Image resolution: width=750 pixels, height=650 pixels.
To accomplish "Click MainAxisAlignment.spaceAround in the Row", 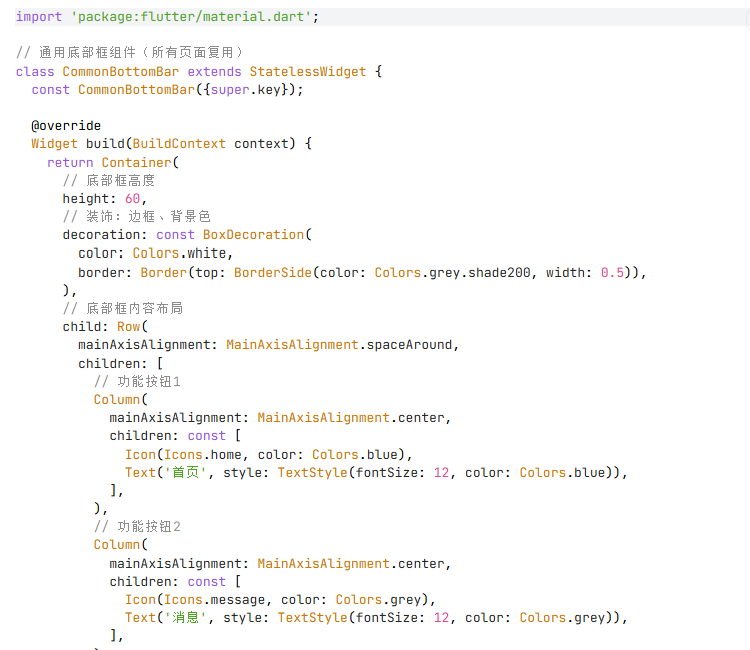I will [340, 345].
